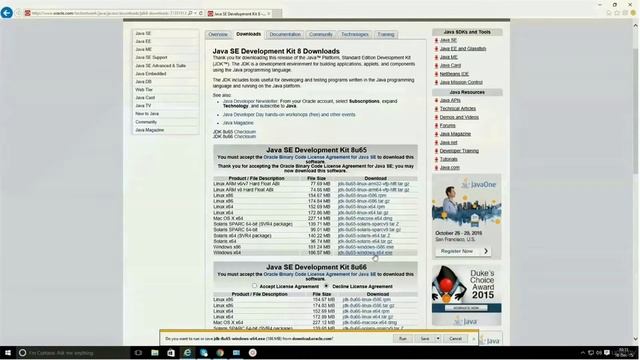Open the Java Developer Newsletter link

pos(250,101)
